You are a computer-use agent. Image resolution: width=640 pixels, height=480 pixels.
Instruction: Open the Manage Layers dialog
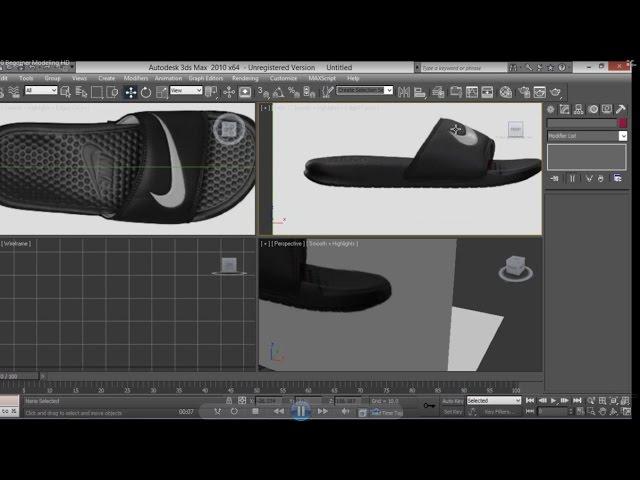pos(438,92)
